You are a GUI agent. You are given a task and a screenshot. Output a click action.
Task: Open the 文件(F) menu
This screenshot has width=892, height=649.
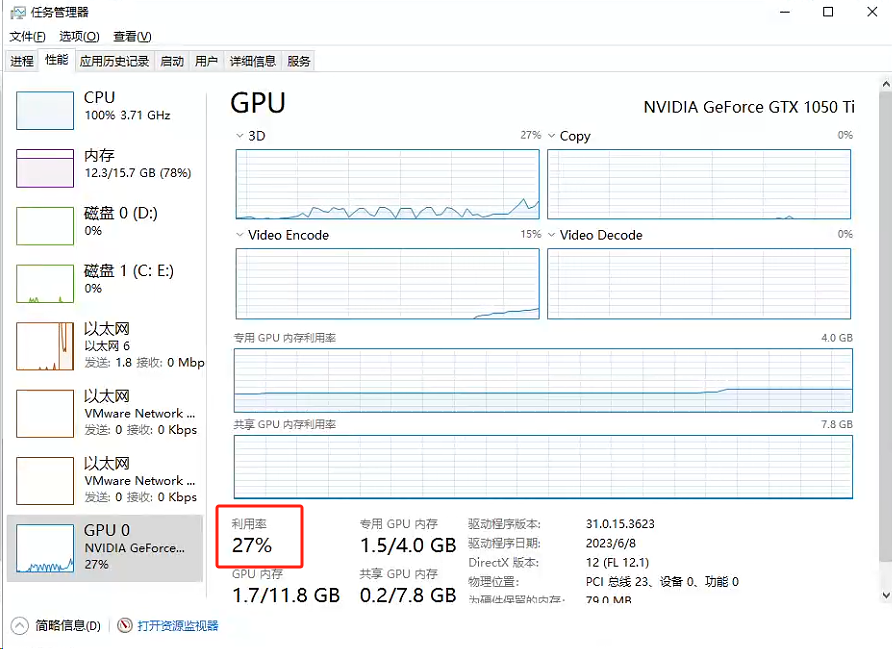coord(27,36)
